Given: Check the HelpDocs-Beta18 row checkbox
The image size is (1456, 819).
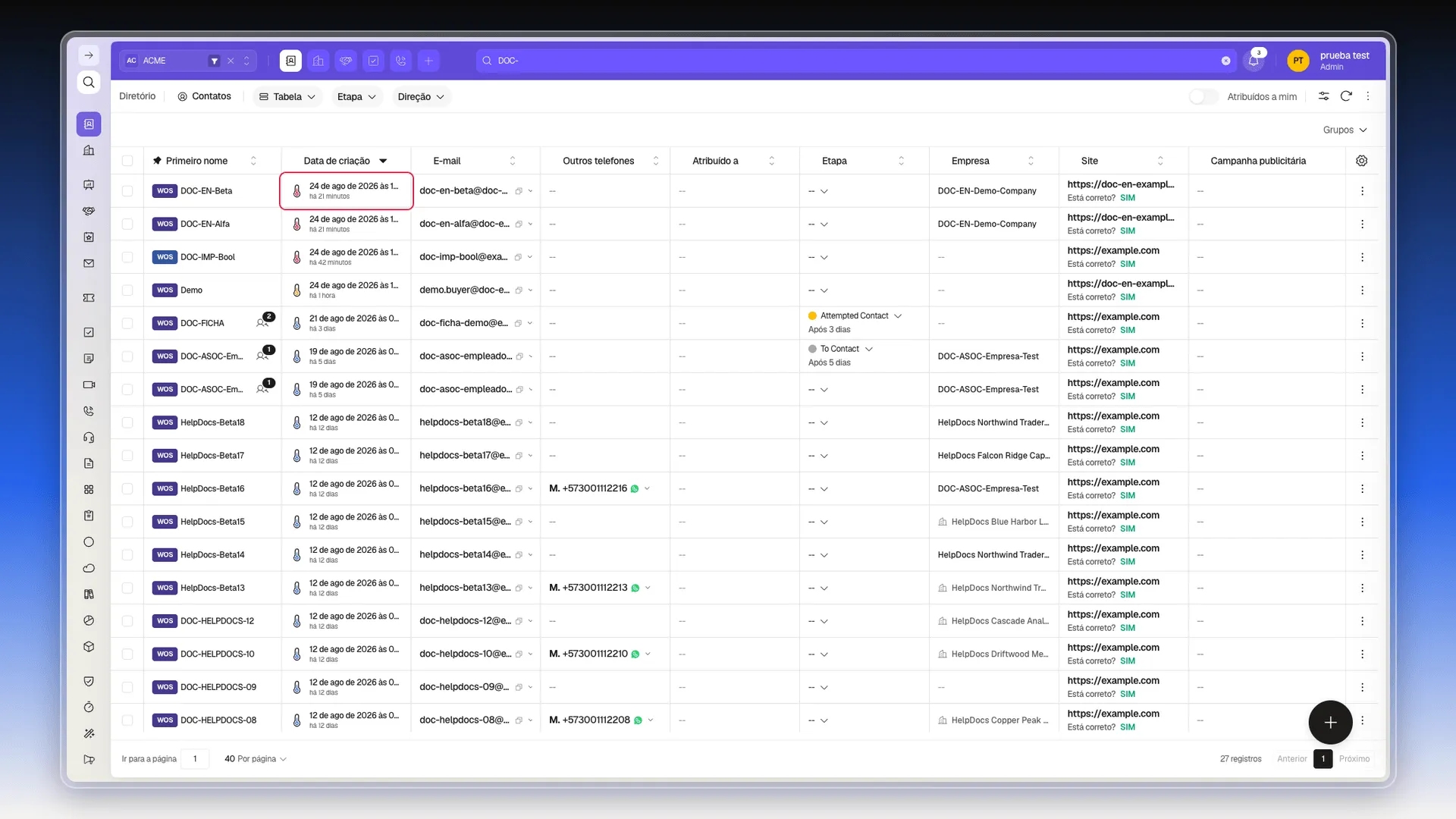Looking at the screenshot, I should [x=127, y=422].
